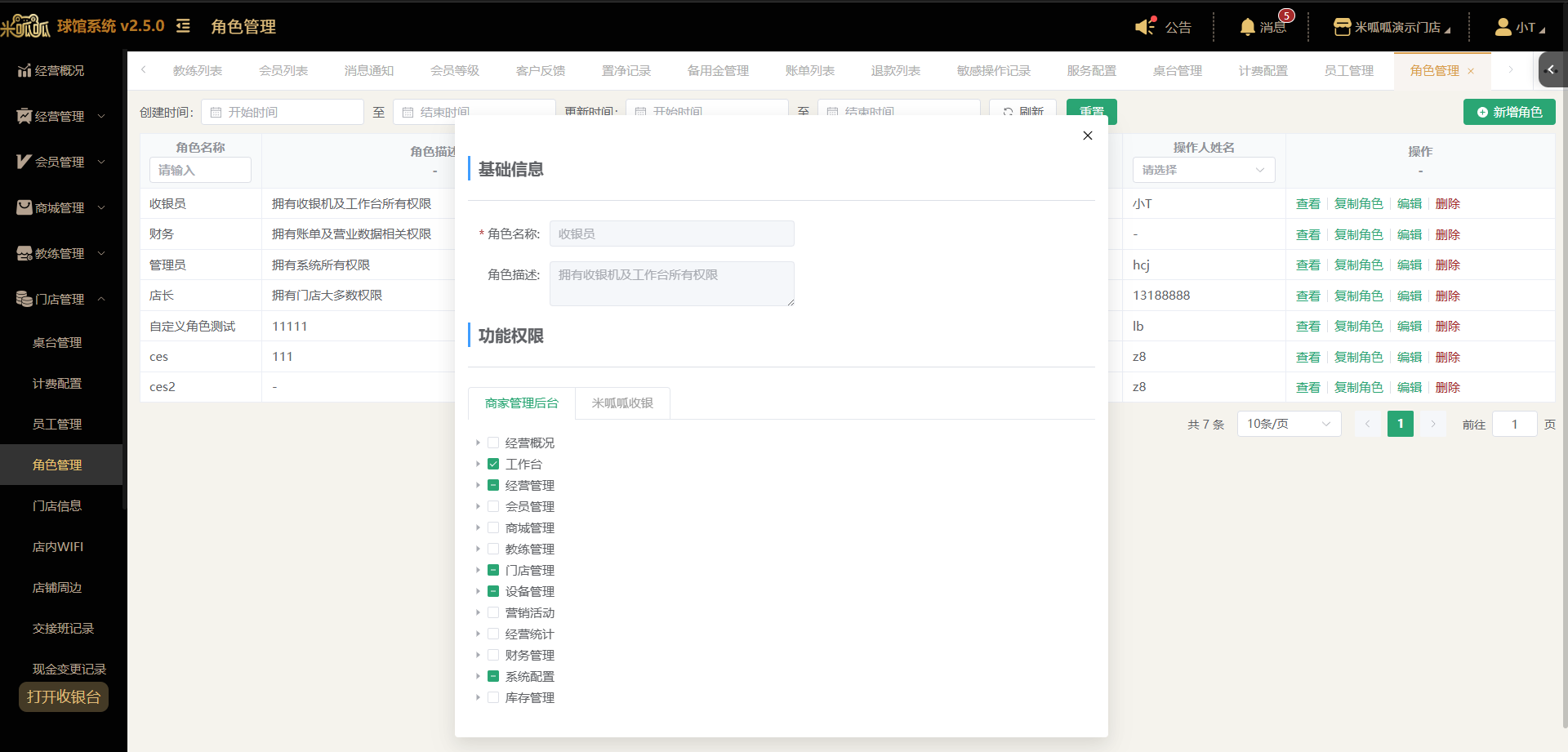Viewport: 1568px width, 752px height.
Task: Click the 米呱呱演示门店 store icon
Action: pos(1342,27)
